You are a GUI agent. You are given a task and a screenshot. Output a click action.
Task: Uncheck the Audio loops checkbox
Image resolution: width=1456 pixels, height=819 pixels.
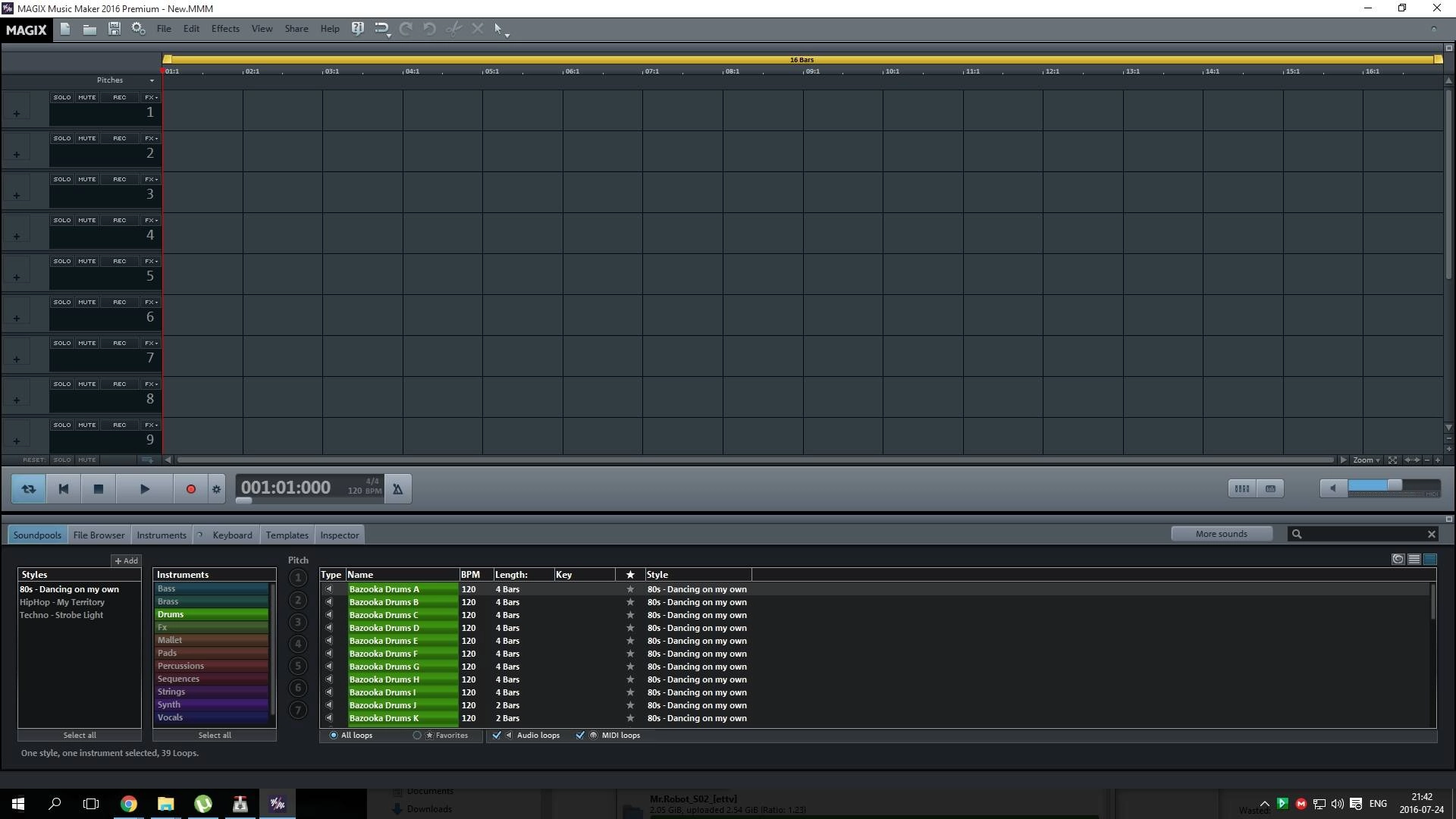tap(497, 736)
